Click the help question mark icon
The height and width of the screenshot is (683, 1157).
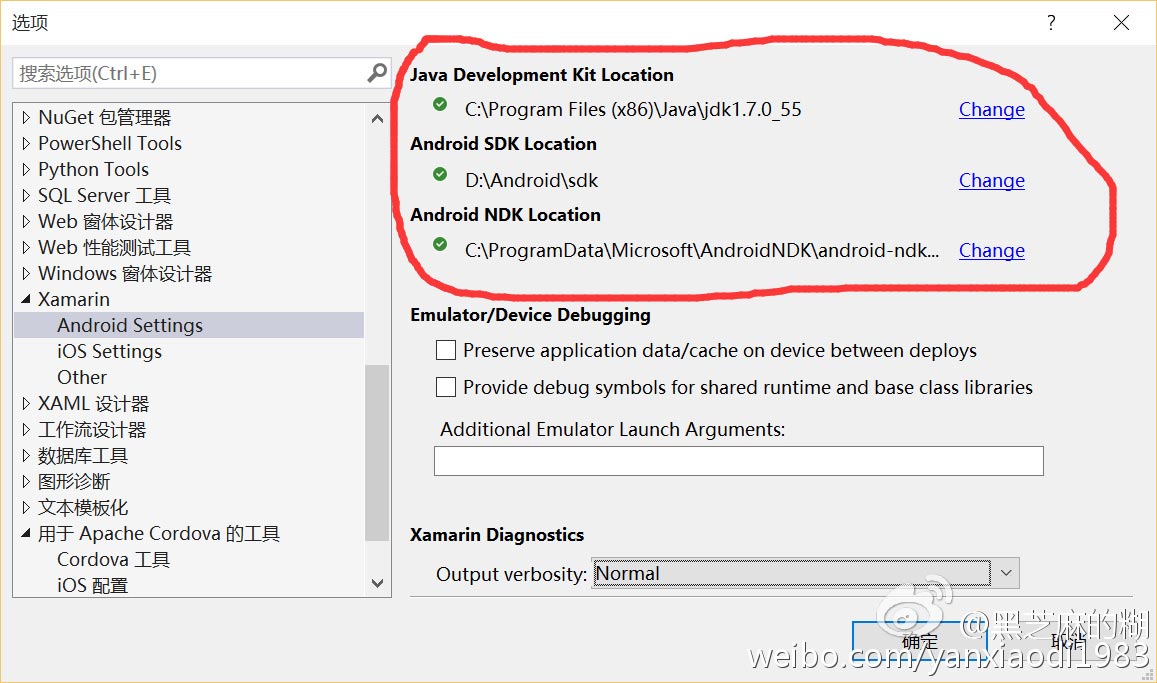coord(1051,23)
